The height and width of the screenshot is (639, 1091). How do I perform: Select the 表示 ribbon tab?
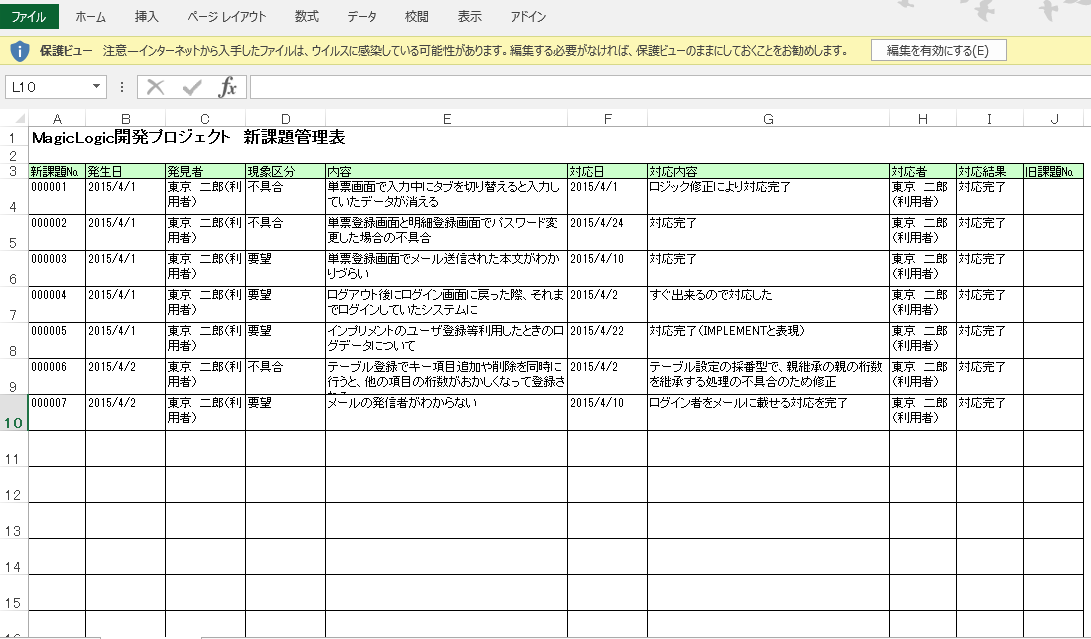pyautogui.click(x=469, y=16)
